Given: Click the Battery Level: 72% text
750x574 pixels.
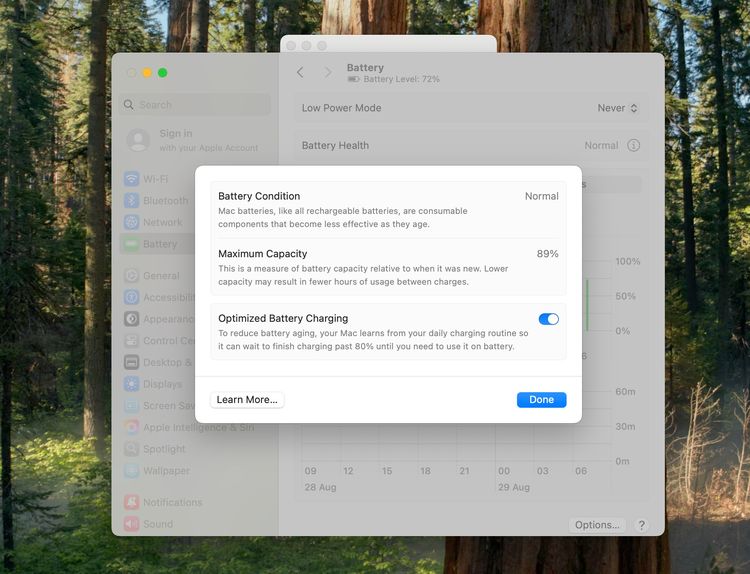Looking at the screenshot, I should tap(401, 79).
